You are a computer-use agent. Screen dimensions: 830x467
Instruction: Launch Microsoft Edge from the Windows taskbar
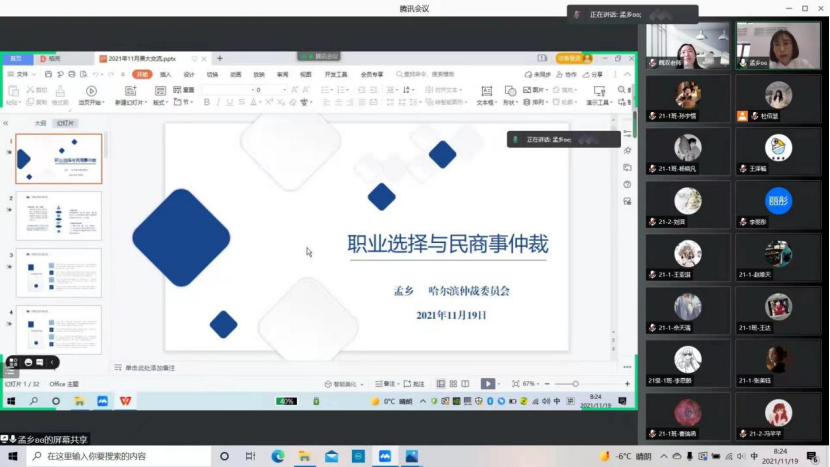[278, 456]
